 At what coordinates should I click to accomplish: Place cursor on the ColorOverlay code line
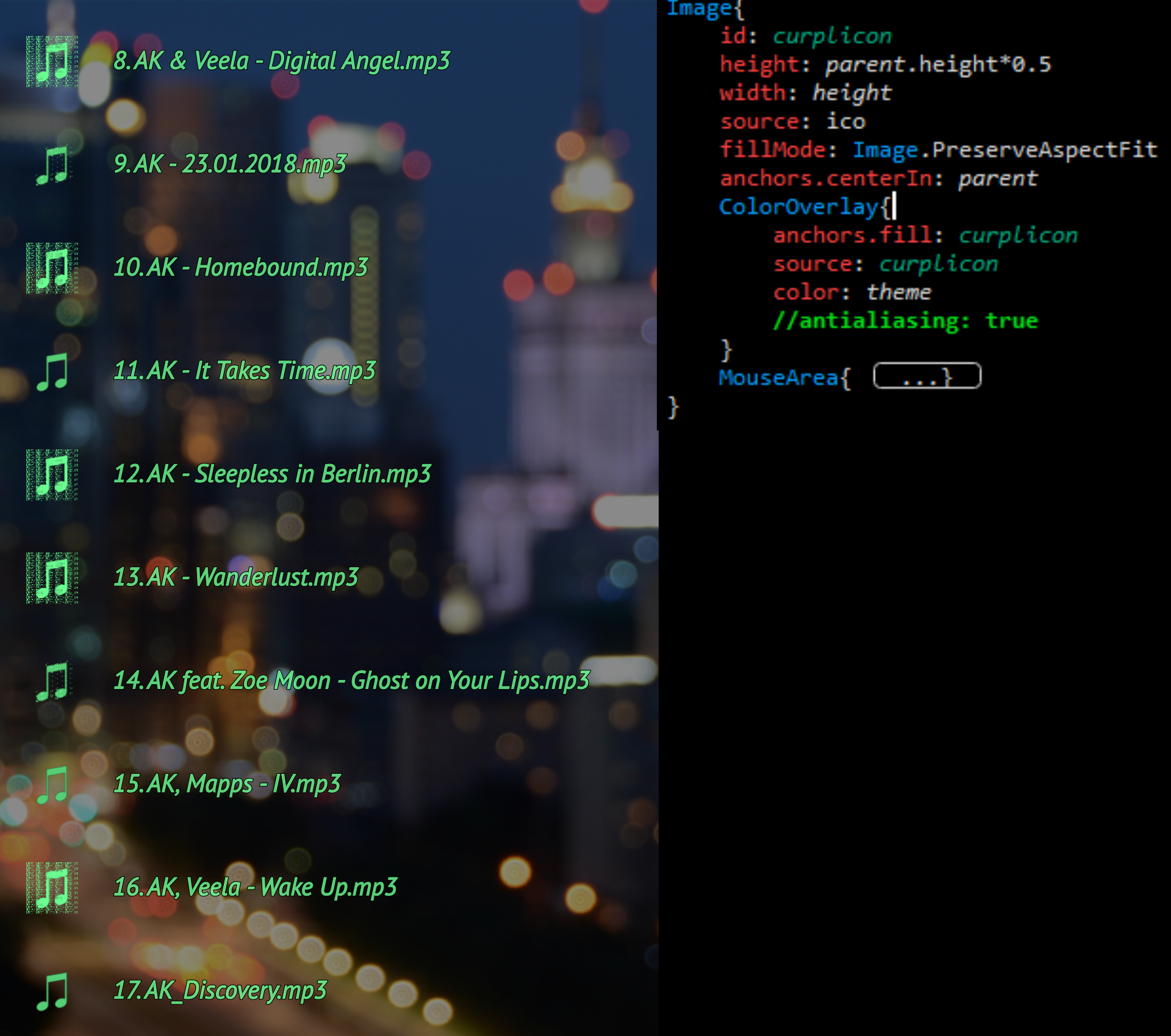click(806, 207)
